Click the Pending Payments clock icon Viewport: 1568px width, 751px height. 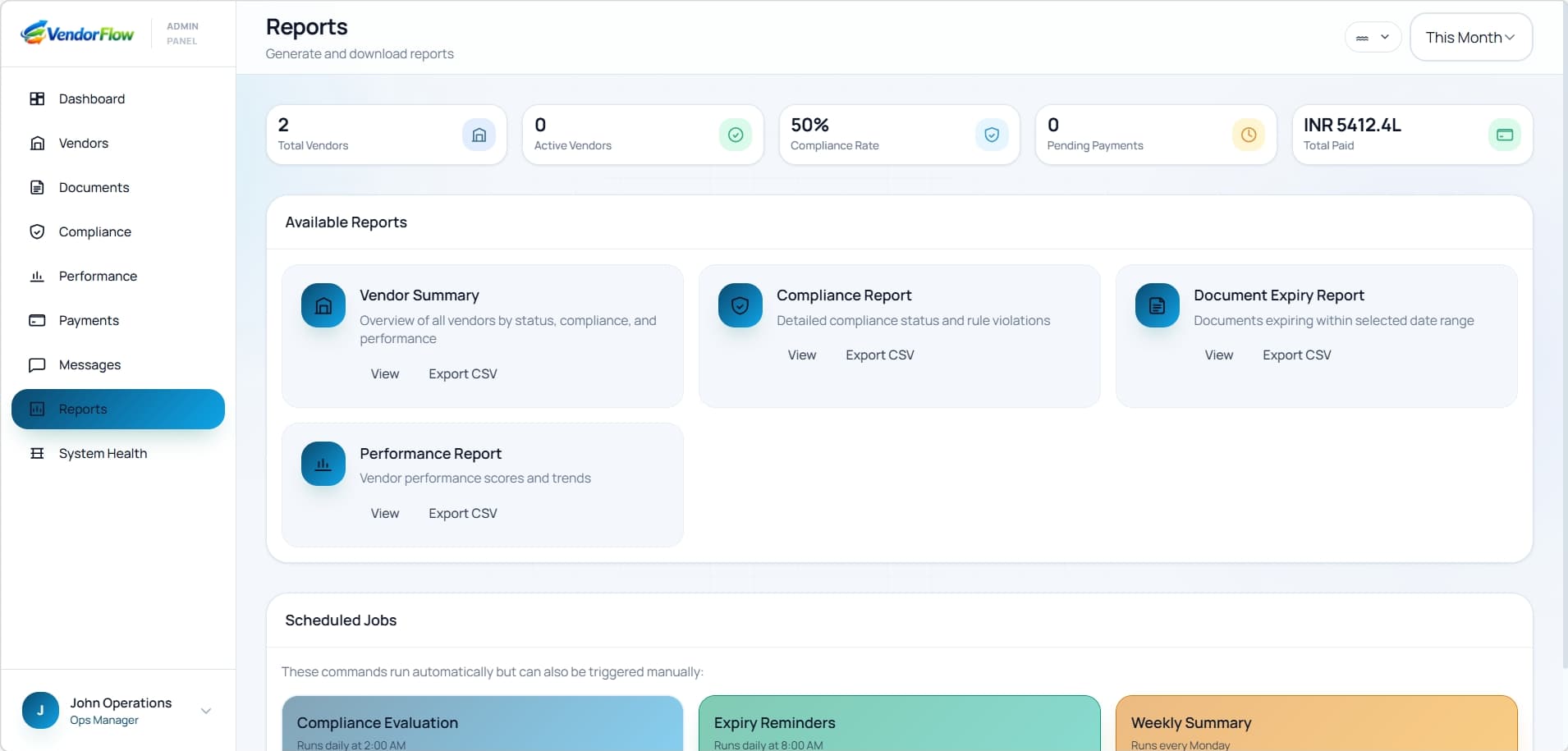[x=1249, y=134]
